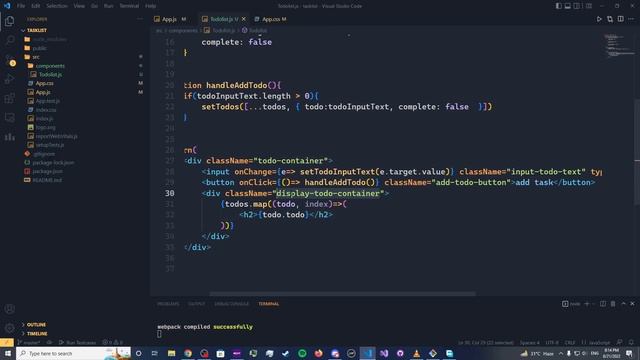This screenshot has width=640, height=360.
Task: Click the Spaces: 4 indentation status item
Action: point(529,343)
